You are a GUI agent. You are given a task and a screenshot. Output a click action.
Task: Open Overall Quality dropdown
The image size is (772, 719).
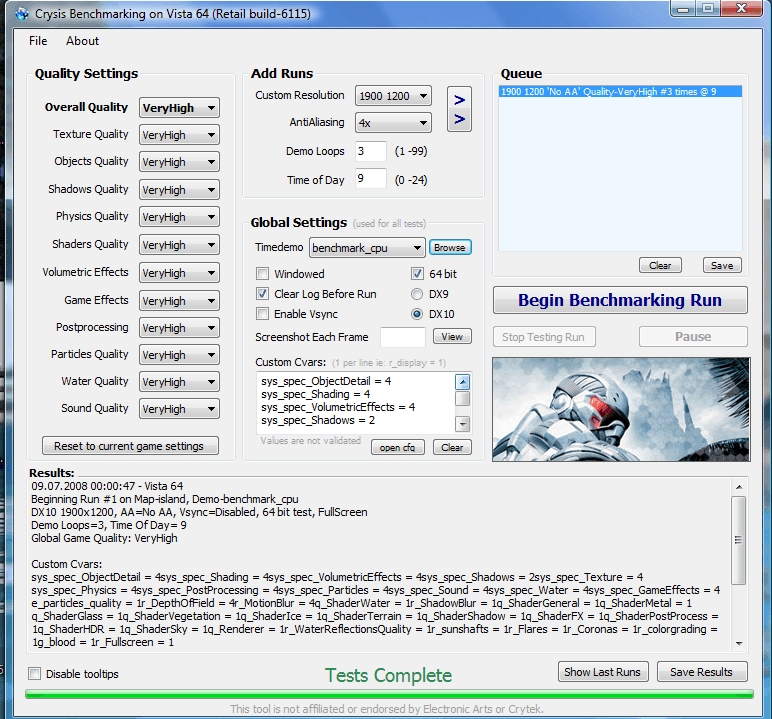[x=179, y=108]
